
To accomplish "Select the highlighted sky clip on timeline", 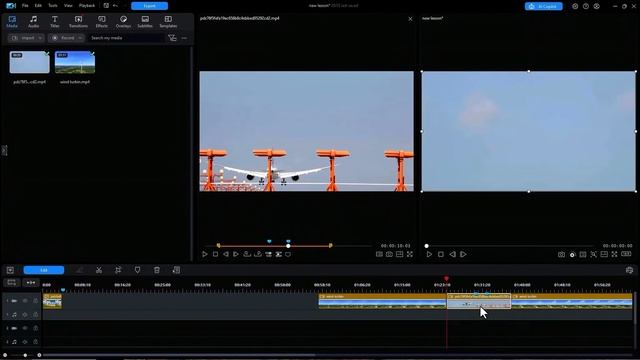I will [479, 301].
